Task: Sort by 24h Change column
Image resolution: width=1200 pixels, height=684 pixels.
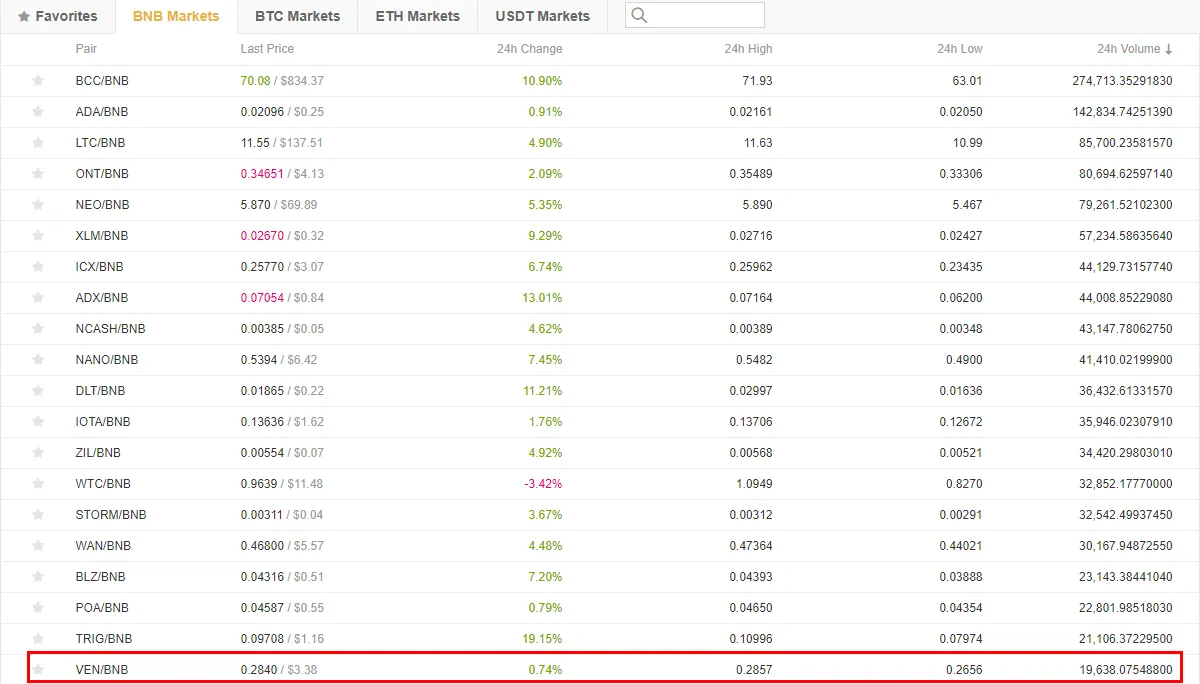Action: click(x=529, y=49)
